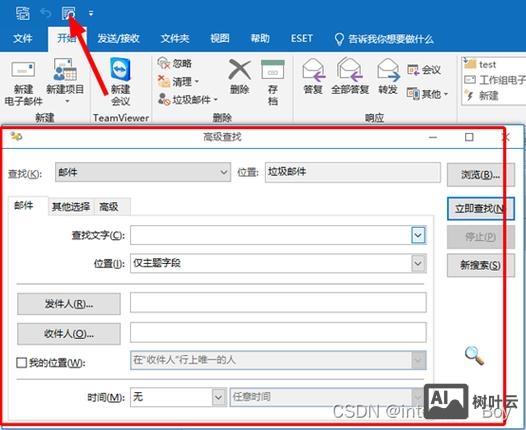The image size is (526, 430).
Task: Switch to the 帮助 ribbon tab
Action: (x=260, y=38)
